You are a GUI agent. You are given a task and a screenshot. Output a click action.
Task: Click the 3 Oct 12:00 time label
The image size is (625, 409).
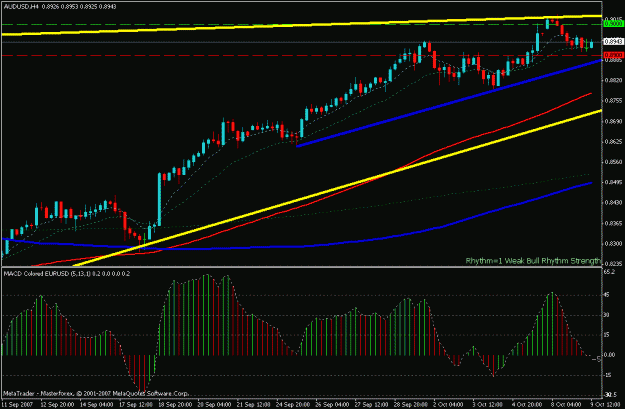[487, 404]
